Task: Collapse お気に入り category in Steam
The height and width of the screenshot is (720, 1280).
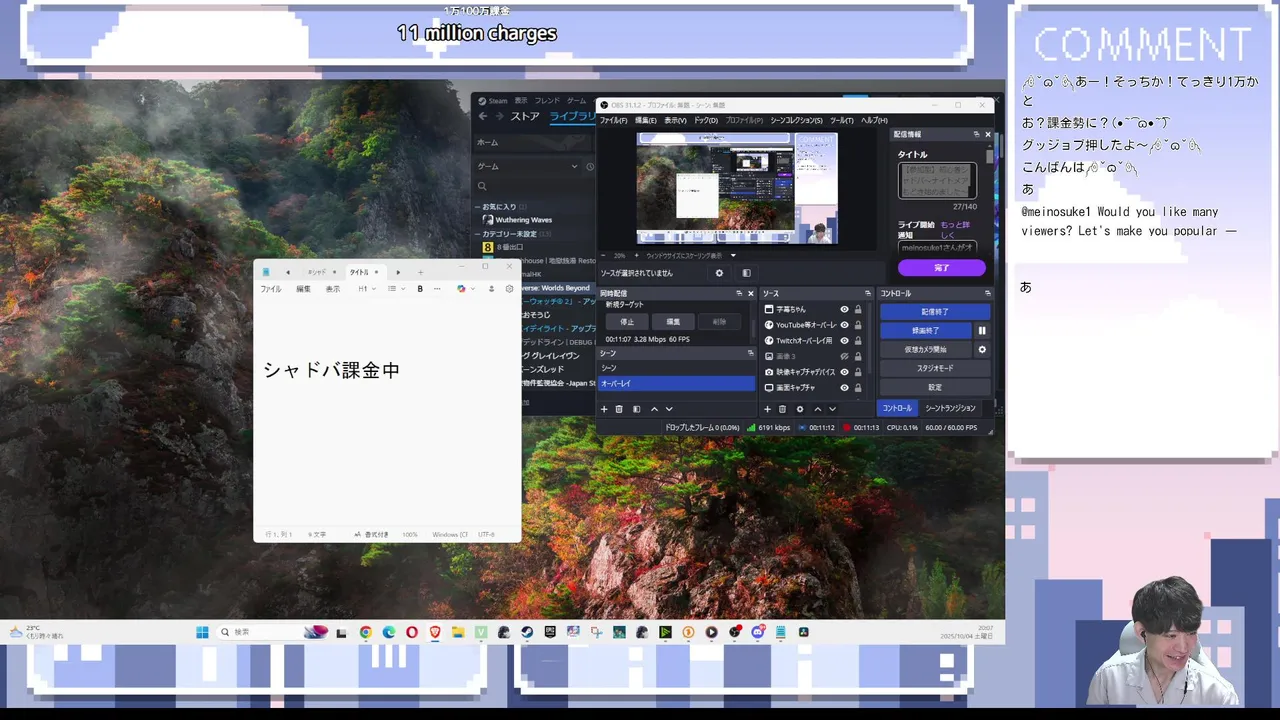Action: click(x=477, y=207)
